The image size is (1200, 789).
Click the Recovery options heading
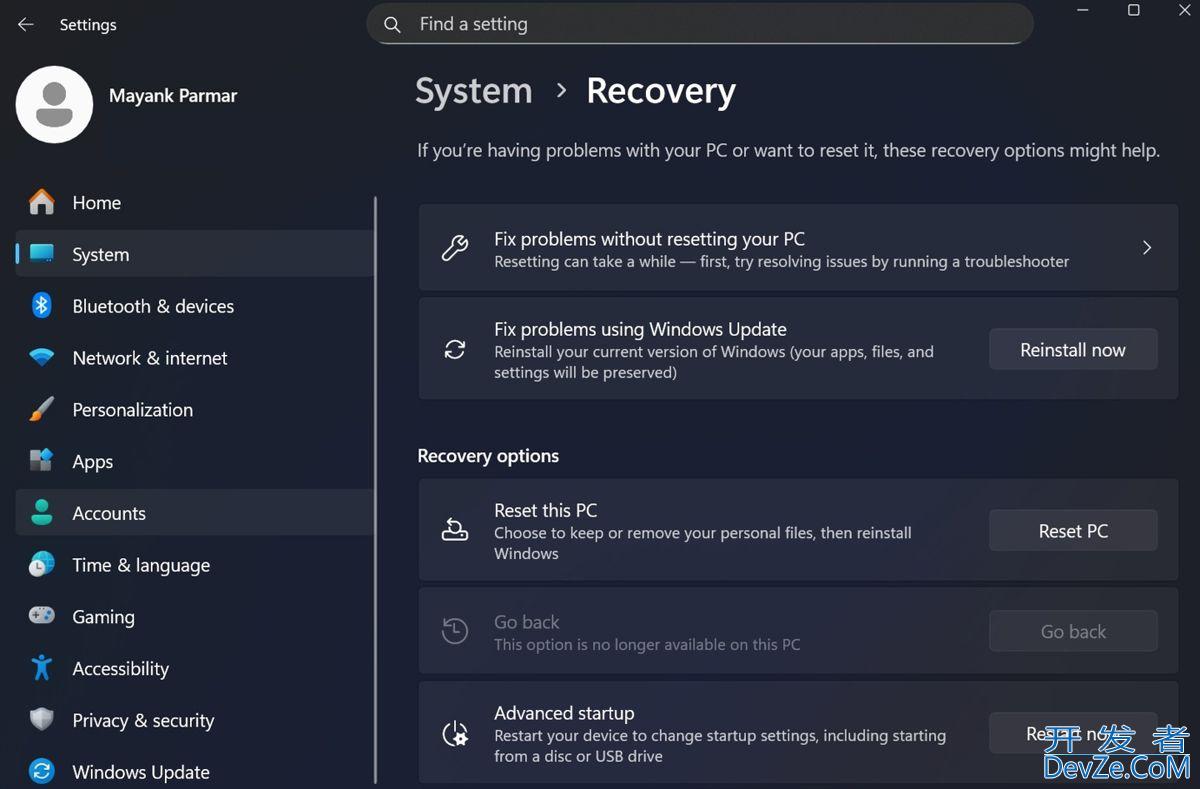pos(488,456)
